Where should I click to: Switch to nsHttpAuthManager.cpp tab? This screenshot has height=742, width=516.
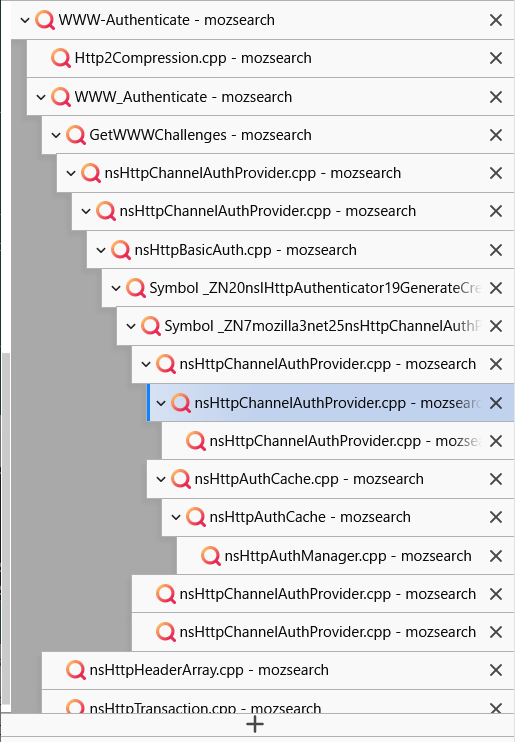pos(346,556)
